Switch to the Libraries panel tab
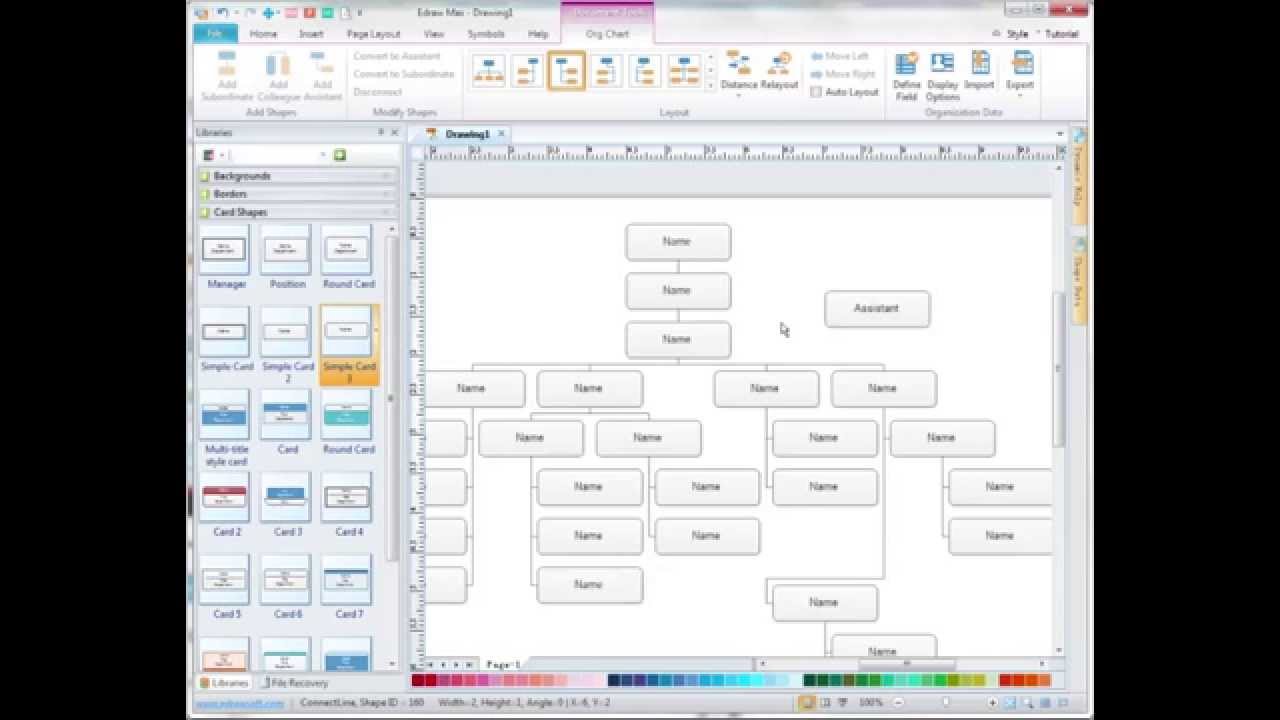 (224, 683)
